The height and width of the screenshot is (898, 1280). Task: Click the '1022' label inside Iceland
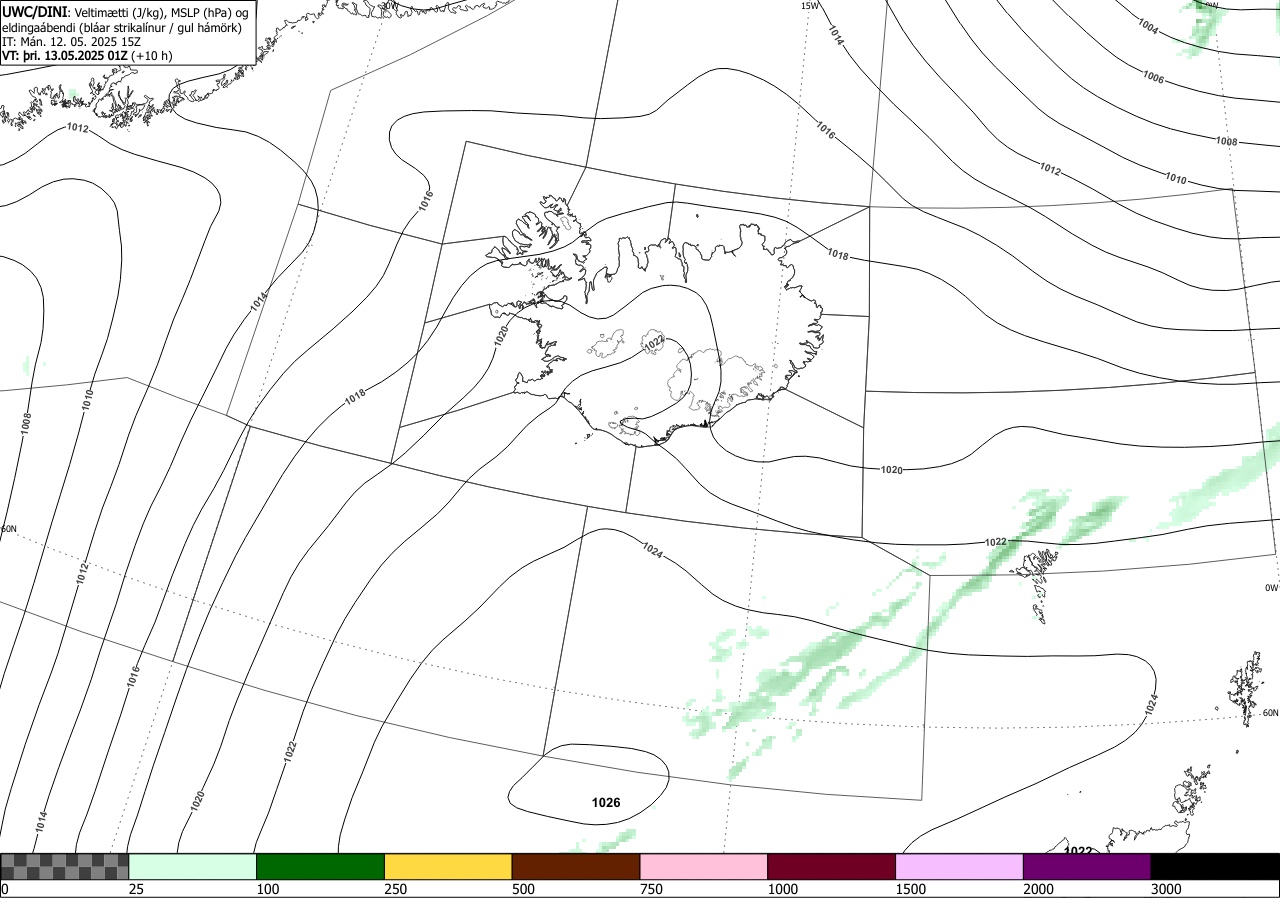[x=654, y=343]
